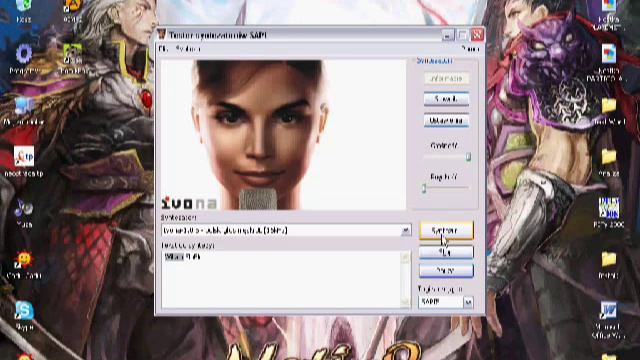Click the Pauza button above the SAPI dropdown
This screenshot has width=640, height=360.
click(446, 271)
